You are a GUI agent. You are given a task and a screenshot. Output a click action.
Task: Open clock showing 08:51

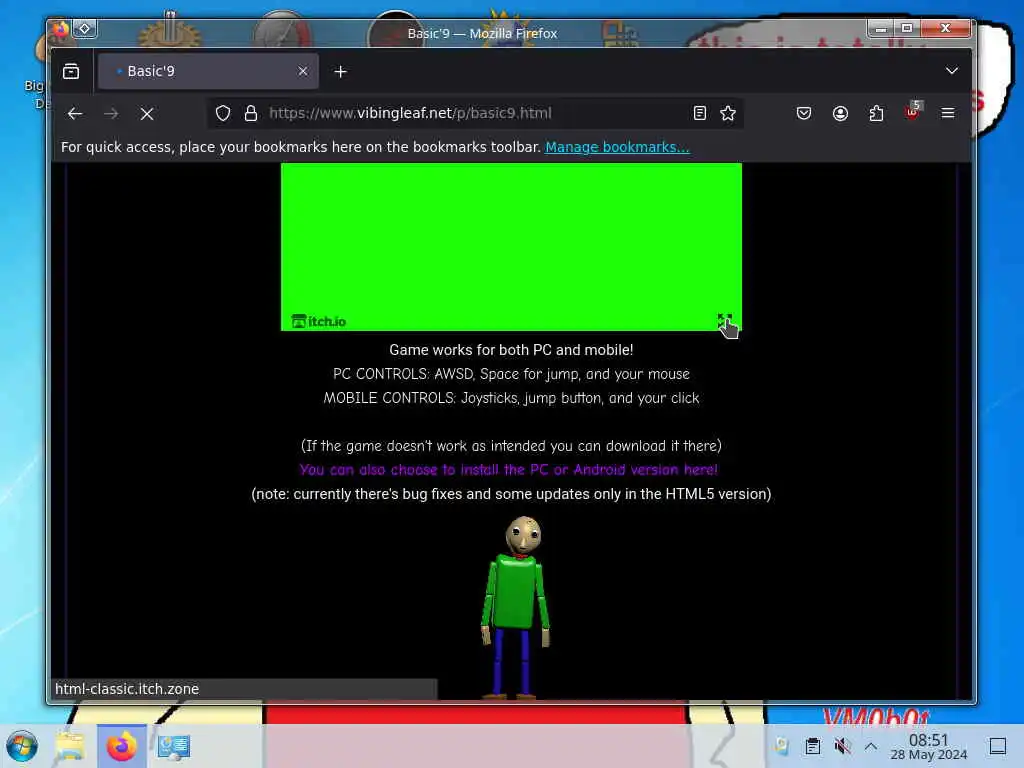[x=929, y=746]
